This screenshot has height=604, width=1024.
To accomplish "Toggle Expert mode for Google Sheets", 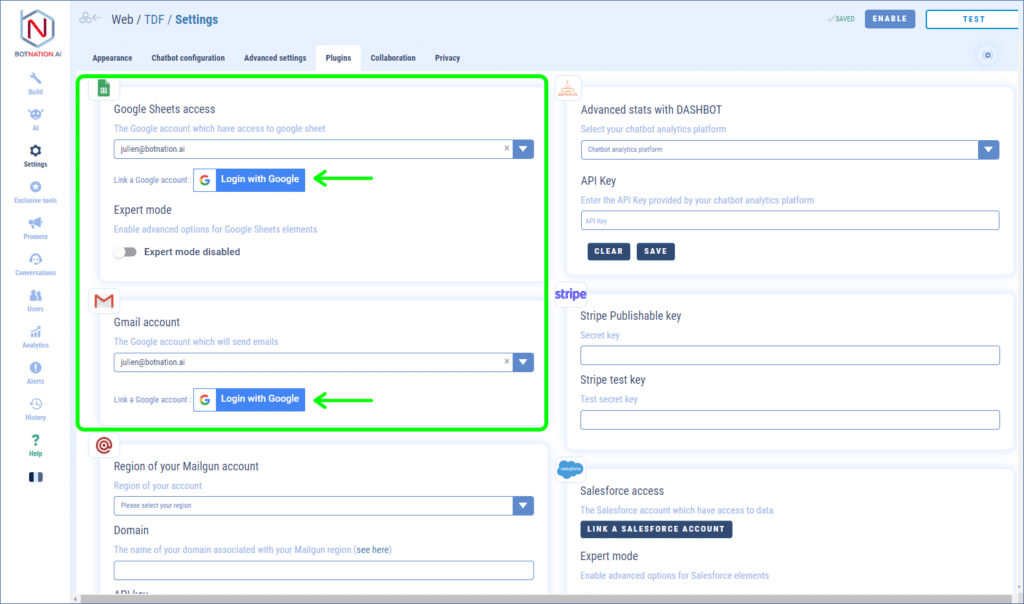I will 125,252.
